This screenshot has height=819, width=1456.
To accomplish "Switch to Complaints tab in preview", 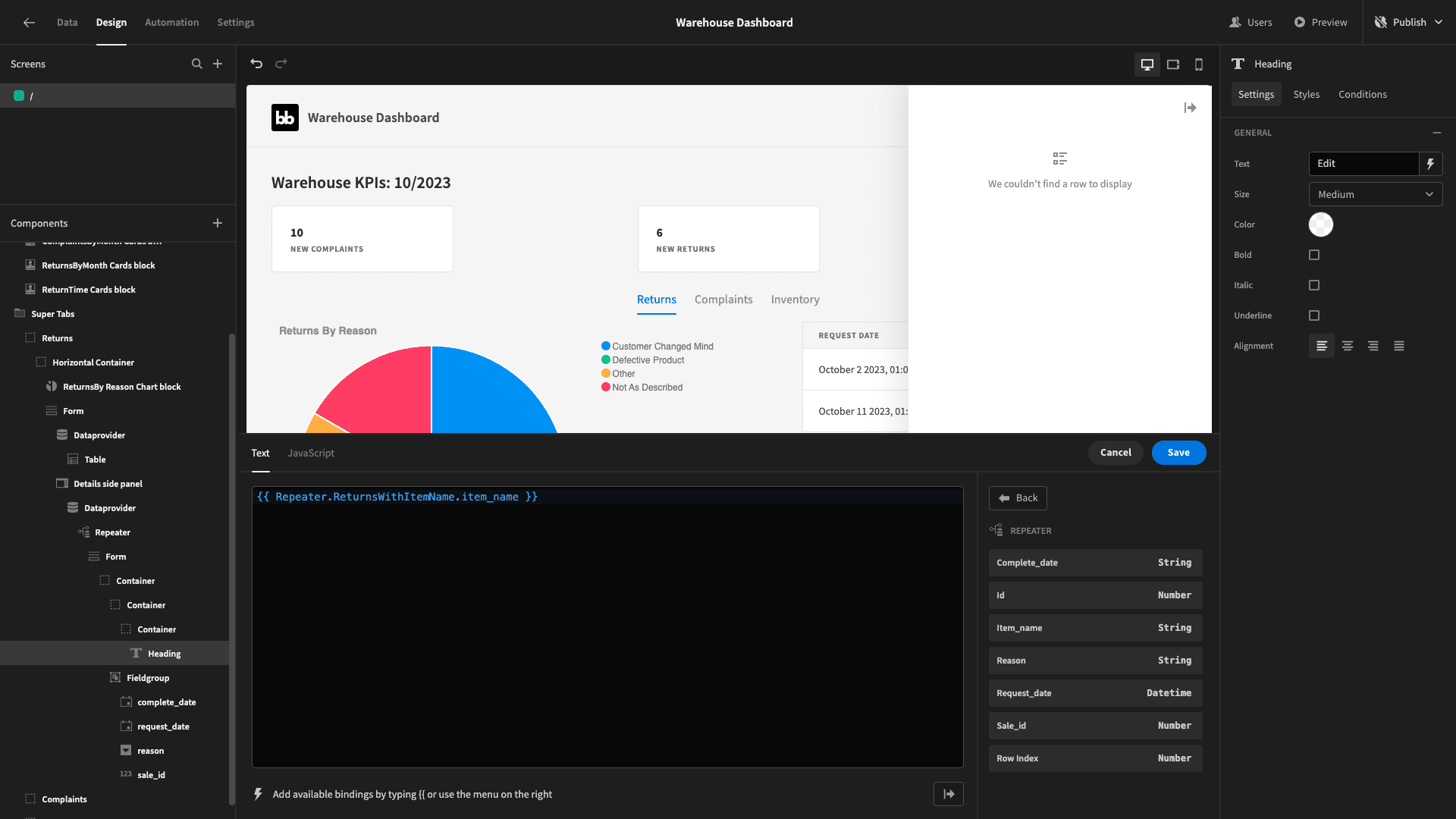I will pos(723,300).
